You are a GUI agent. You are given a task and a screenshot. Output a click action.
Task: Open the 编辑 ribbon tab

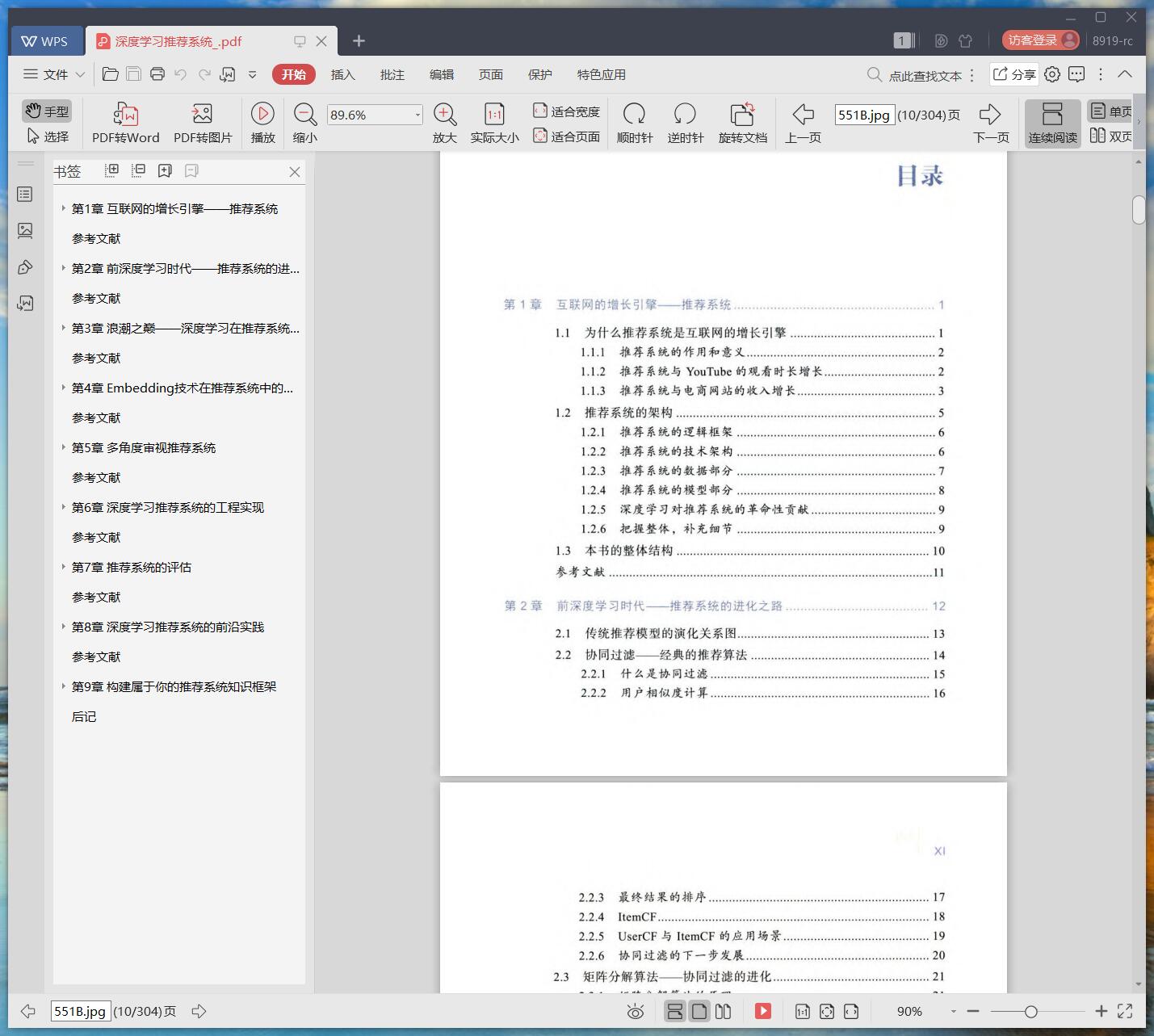point(441,74)
